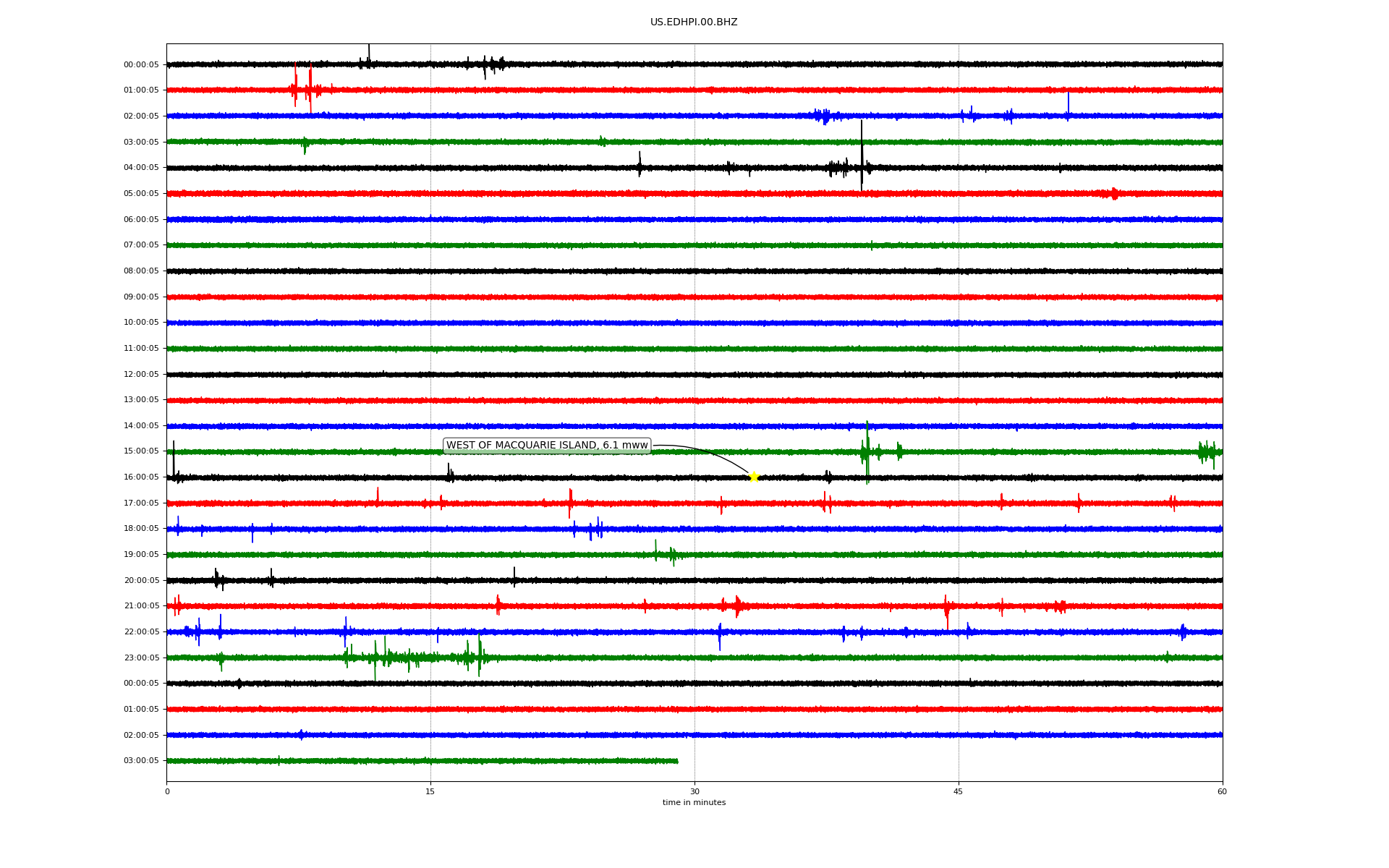The image size is (1389, 868).
Task: Click the US.EDHPI.00.BHZ plot title
Action: pyautogui.click(x=694, y=22)
